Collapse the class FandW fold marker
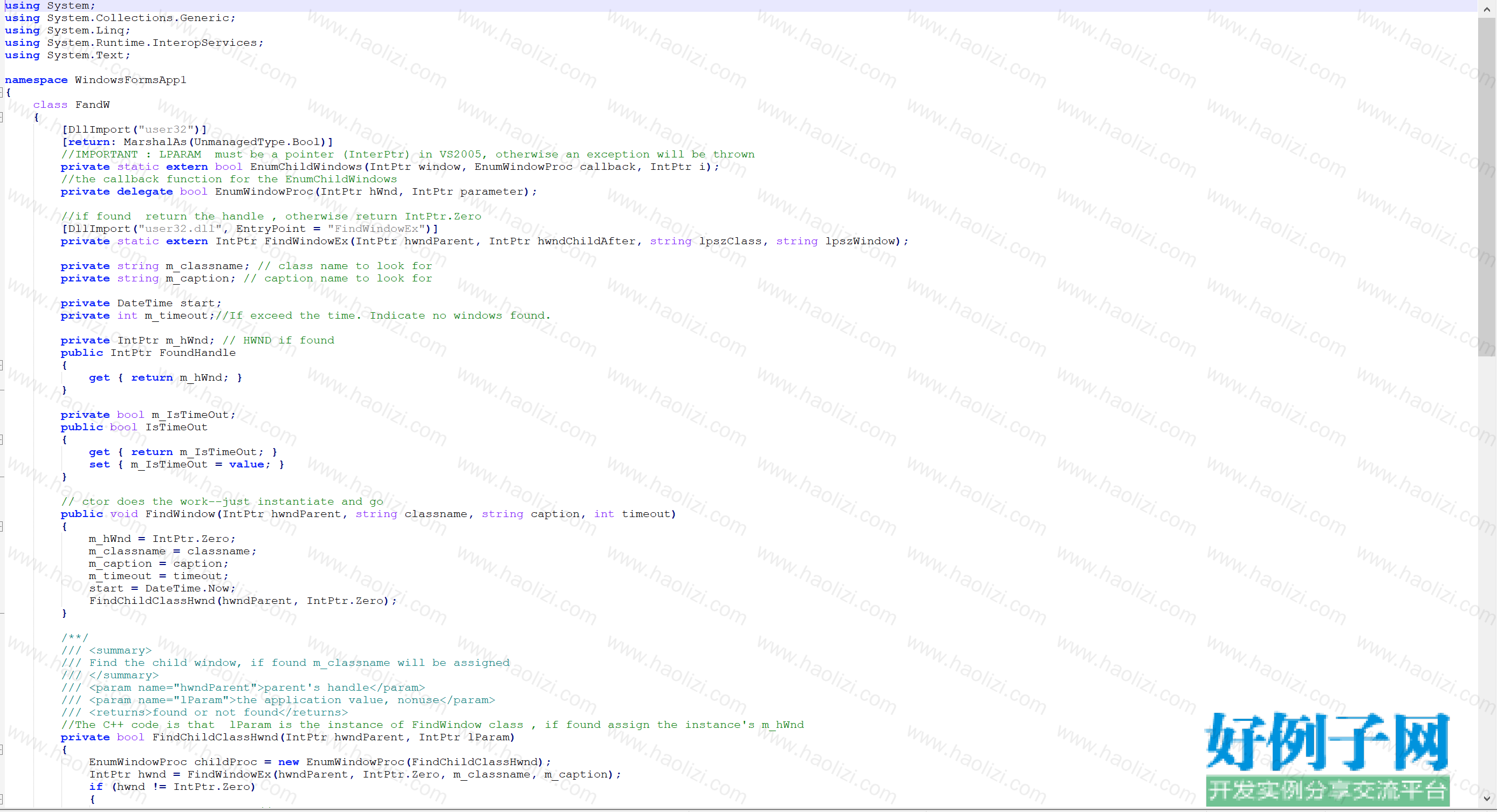The height and width of the screenshot is (812, 1497). pyautogui.click(x=2, y=118)
